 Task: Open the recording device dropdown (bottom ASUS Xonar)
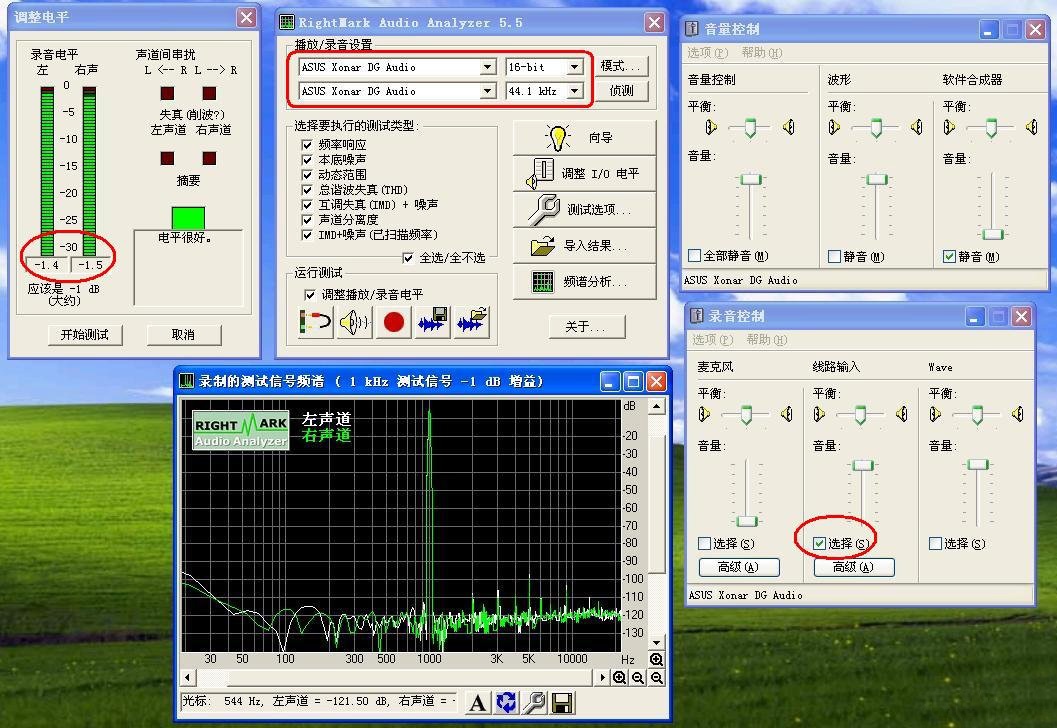[x=489, y=91]
